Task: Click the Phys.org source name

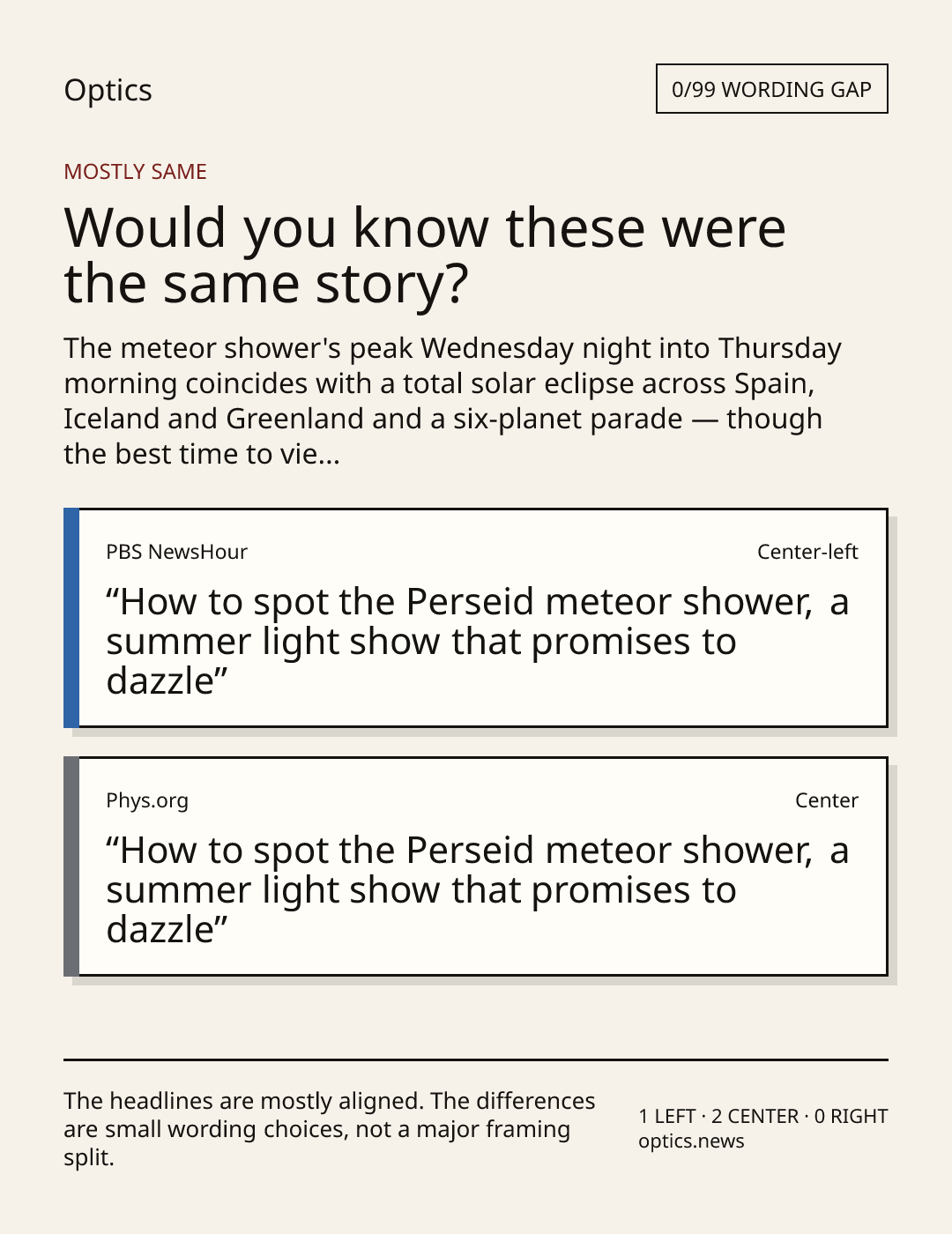Action: coord(147,800)
